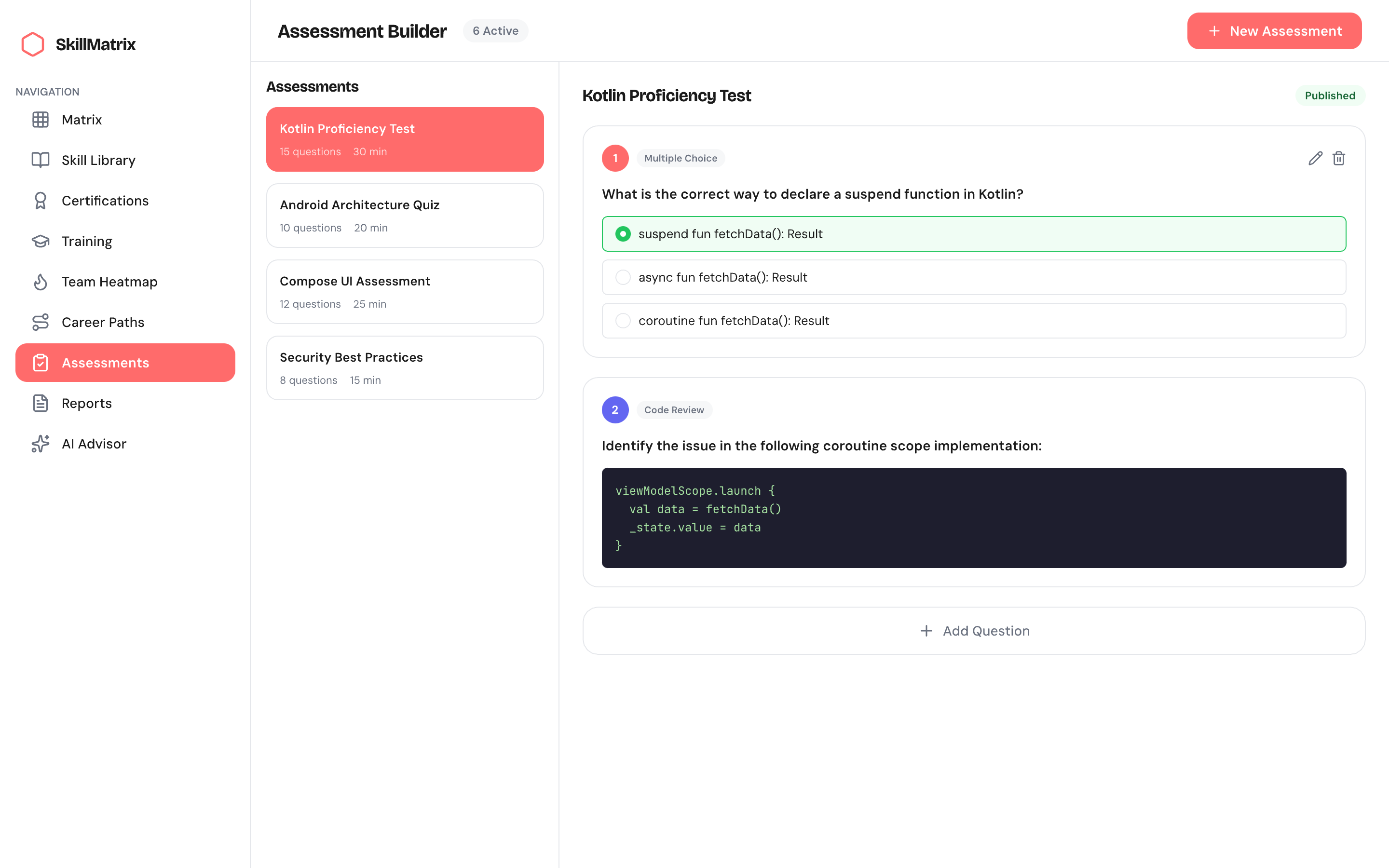
Task: Click the Published status badge
Action: 1330,95
